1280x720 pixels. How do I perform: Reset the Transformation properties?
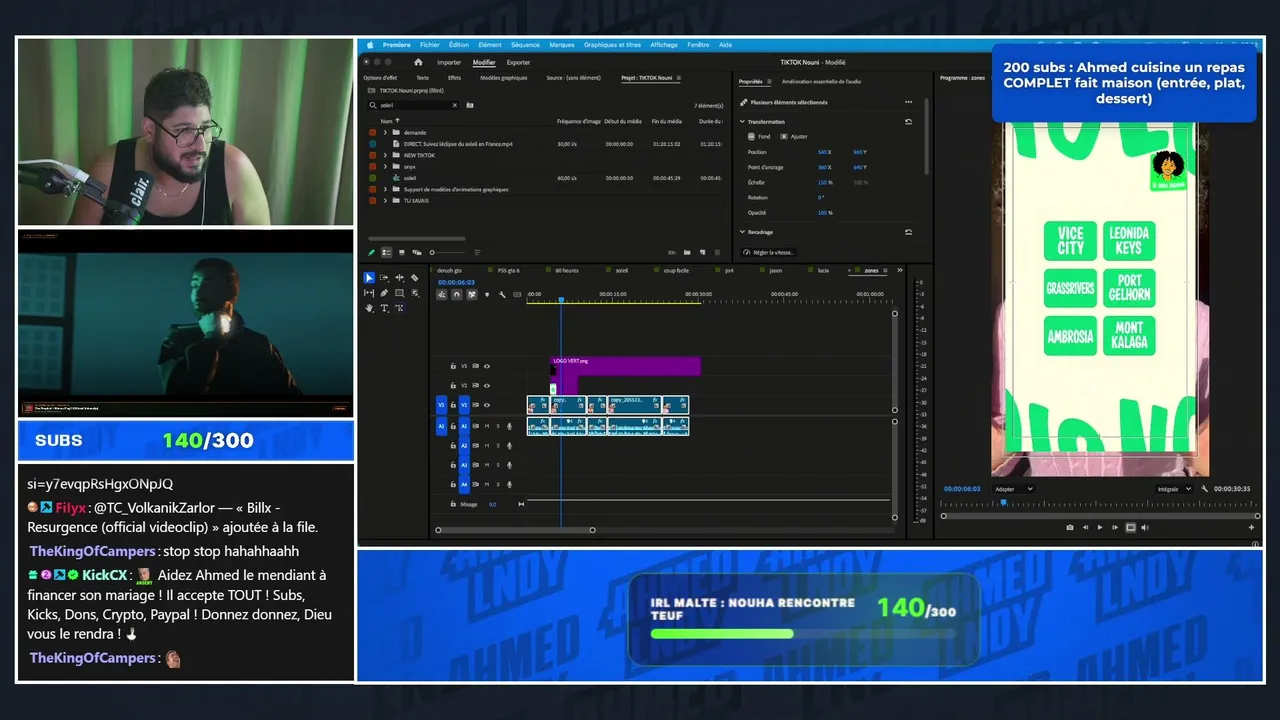pyautogui.click(x=908, y=121)
